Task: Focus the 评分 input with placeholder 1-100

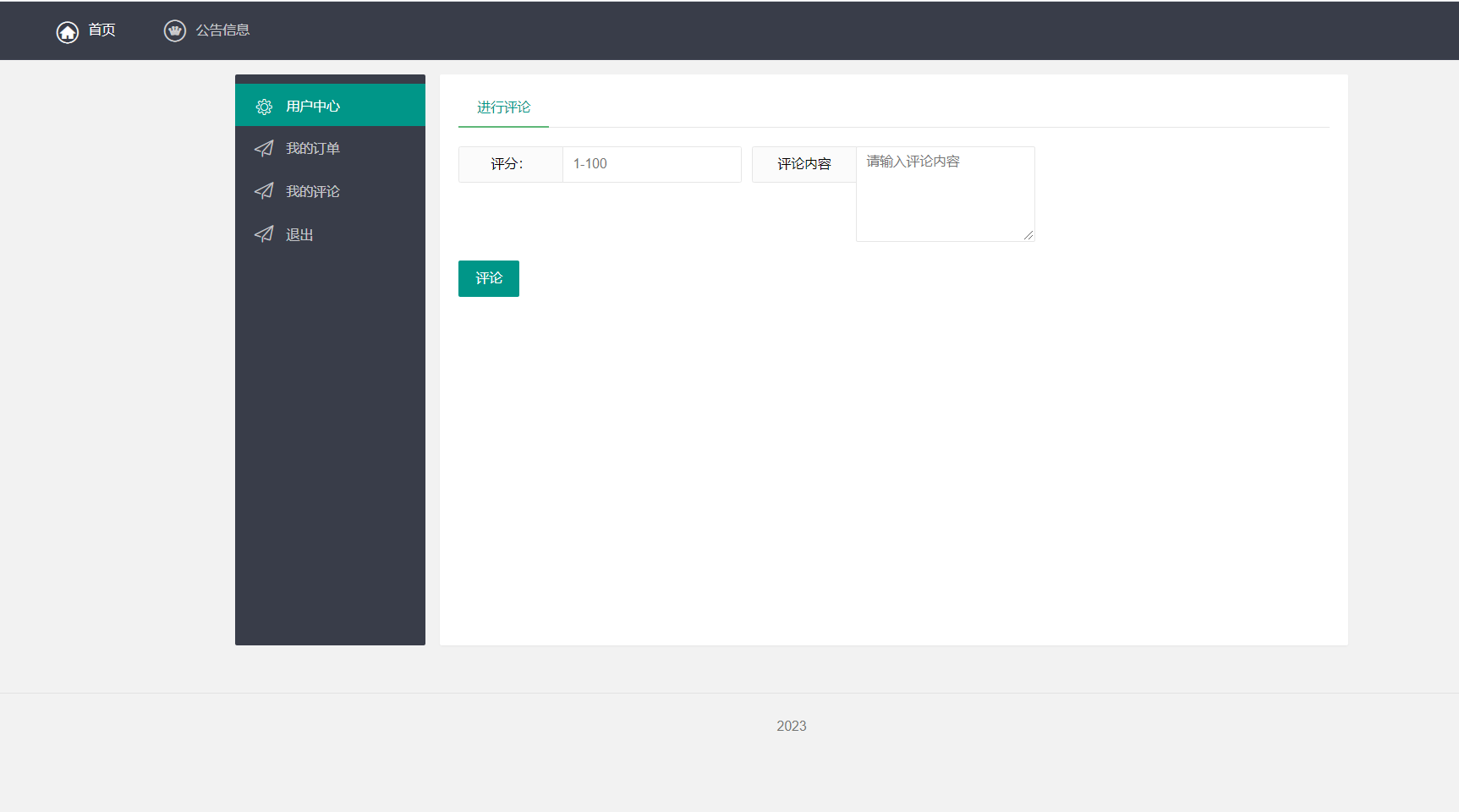Action: (652, 164)
